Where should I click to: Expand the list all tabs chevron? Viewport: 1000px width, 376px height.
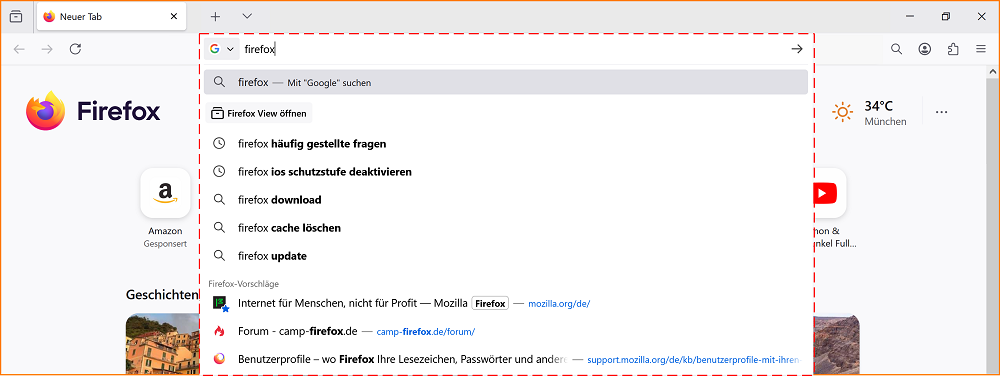pyautogui.click(x=247, y=17)
